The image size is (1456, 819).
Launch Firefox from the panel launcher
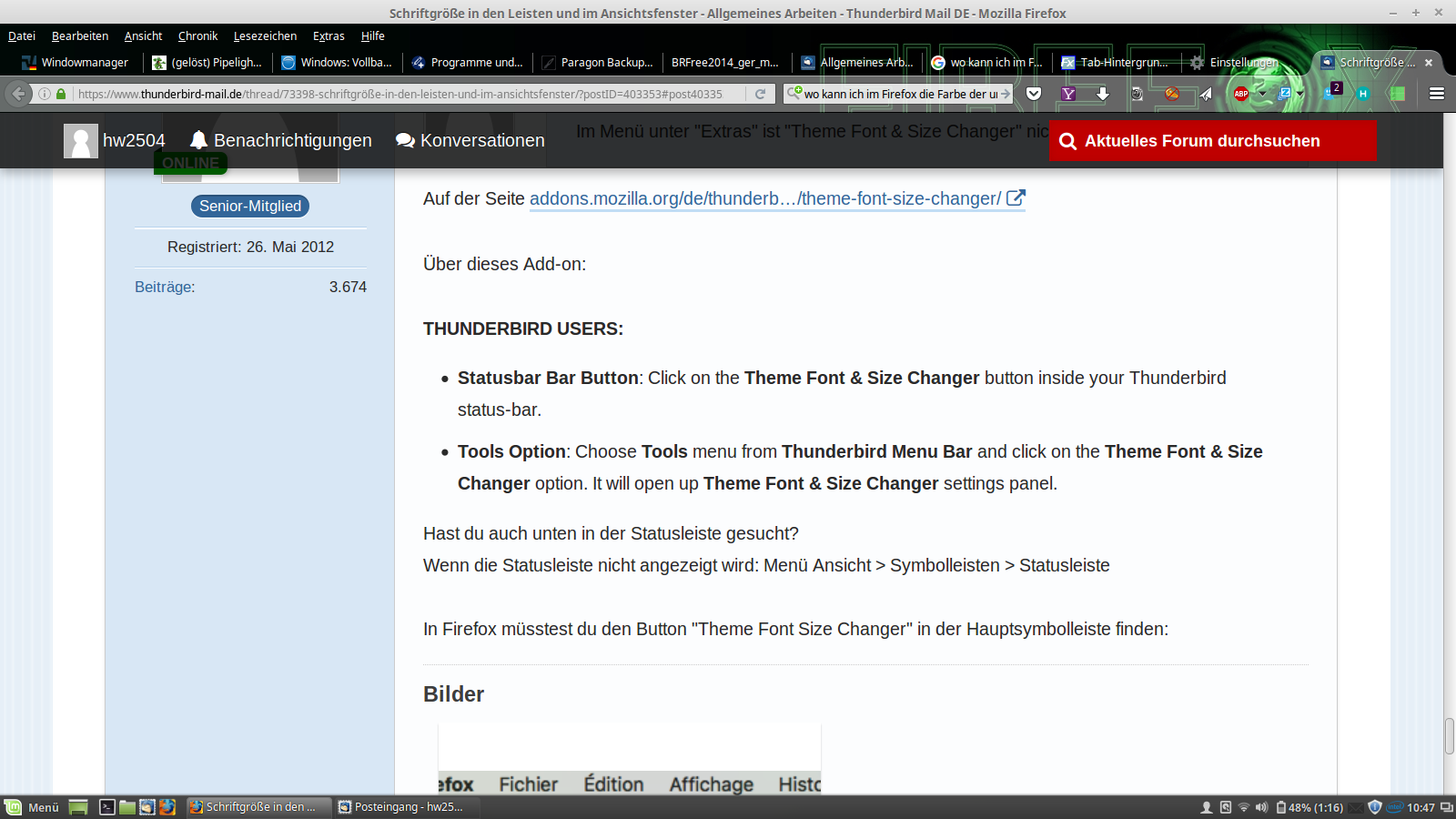tap(167, 807)
